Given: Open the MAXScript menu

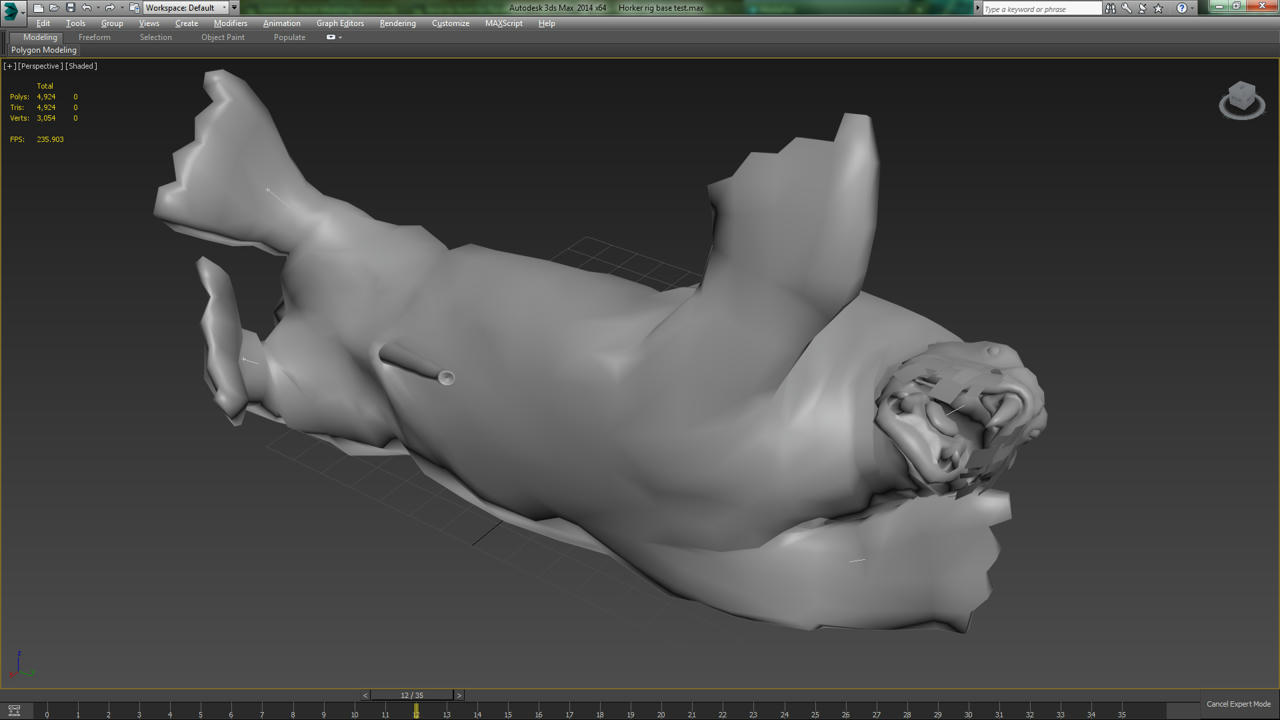Looking at the screenshot, I should [x=504, y=23].
